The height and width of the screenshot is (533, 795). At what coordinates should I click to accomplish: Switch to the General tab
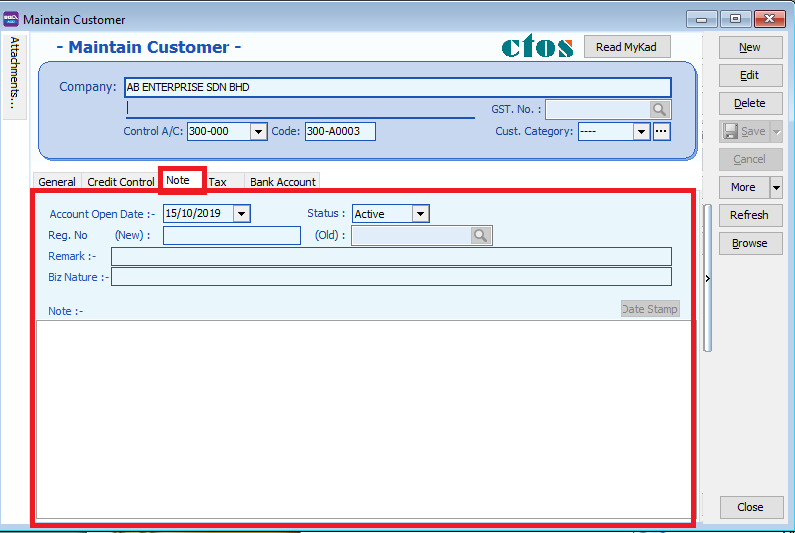pyautogui.click(x=57, y=182)
